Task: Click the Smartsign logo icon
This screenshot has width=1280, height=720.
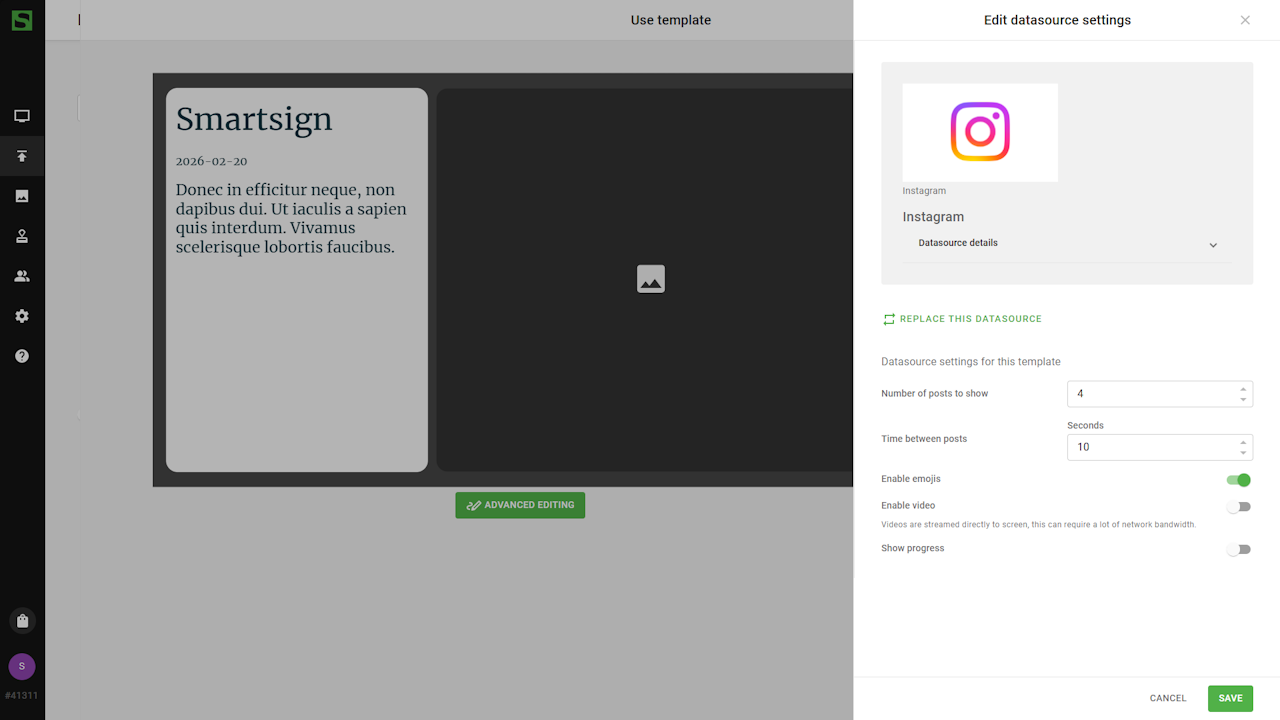Action: click(22, 20)
